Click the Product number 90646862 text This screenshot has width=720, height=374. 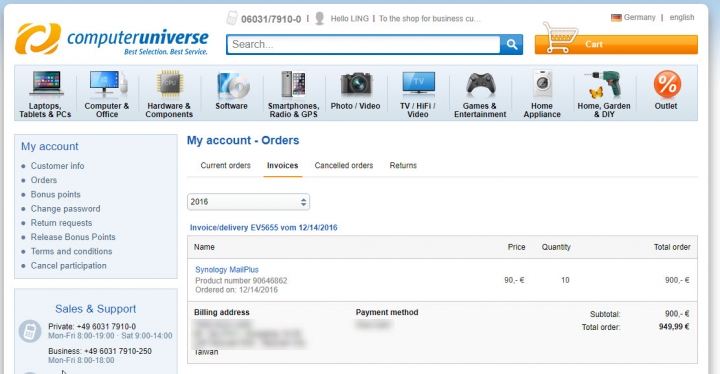tap(241, 280)
